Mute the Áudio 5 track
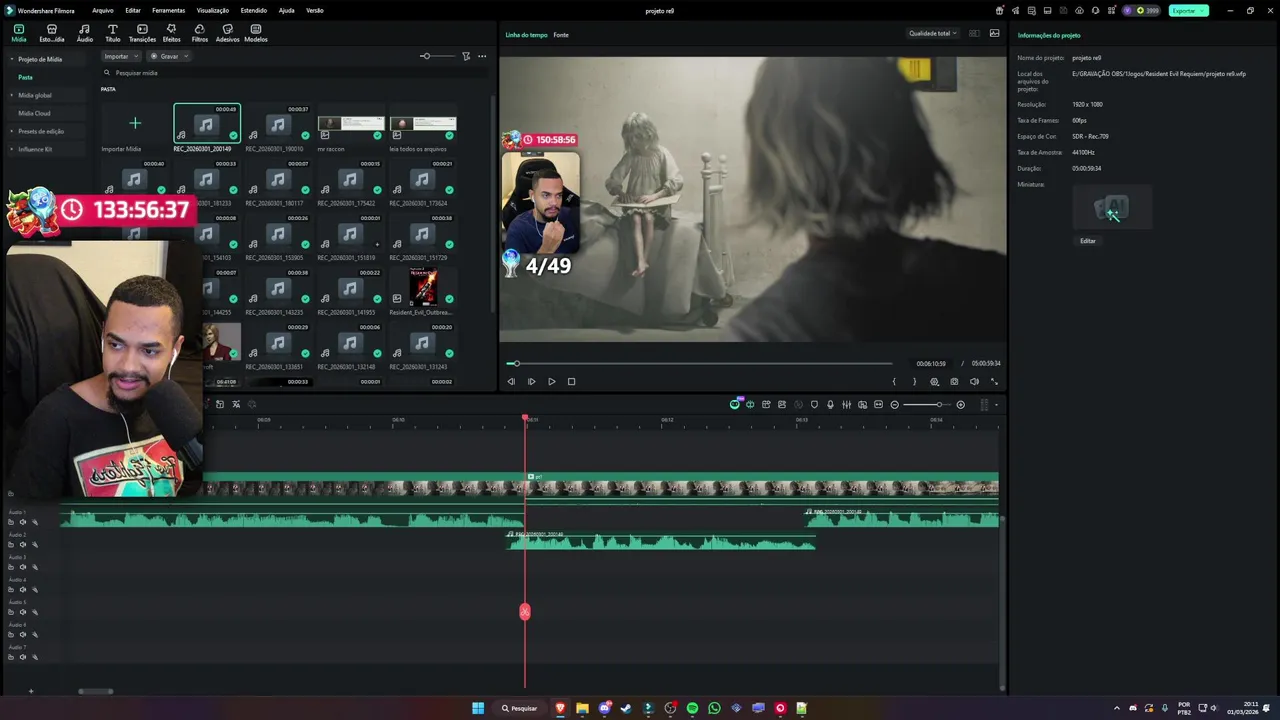 pyautogui.click(x=23, y=612)
